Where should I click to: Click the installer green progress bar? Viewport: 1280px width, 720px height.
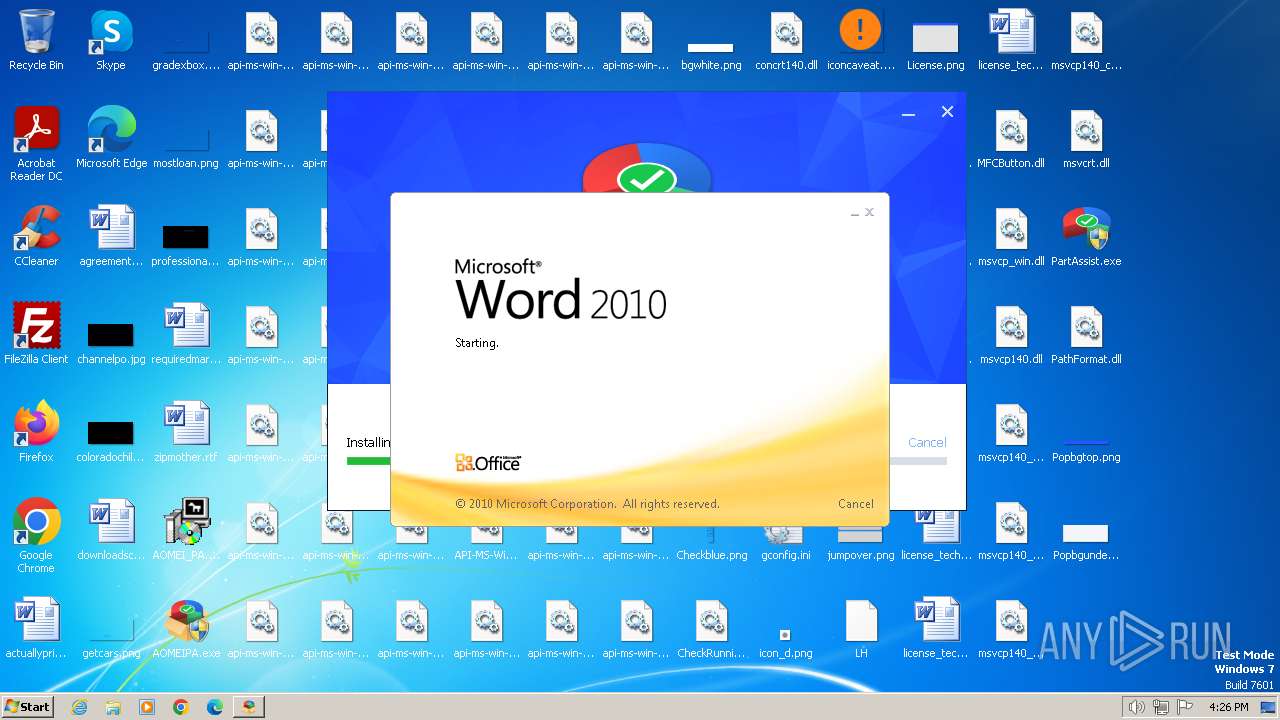click(x=368, y=461)
